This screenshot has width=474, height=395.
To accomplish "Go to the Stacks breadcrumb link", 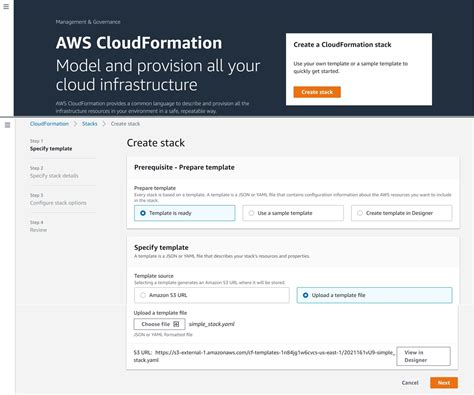I will pos(90,124).
